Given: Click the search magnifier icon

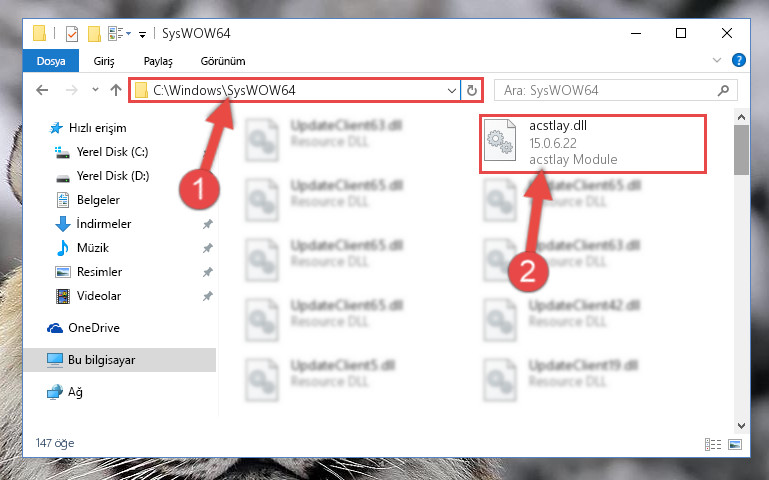Looking at the screenshot, I should 723,91.
